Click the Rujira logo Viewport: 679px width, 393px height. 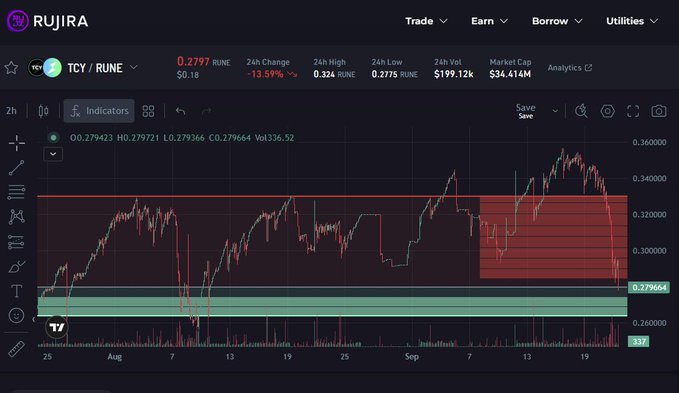point(47,21)
